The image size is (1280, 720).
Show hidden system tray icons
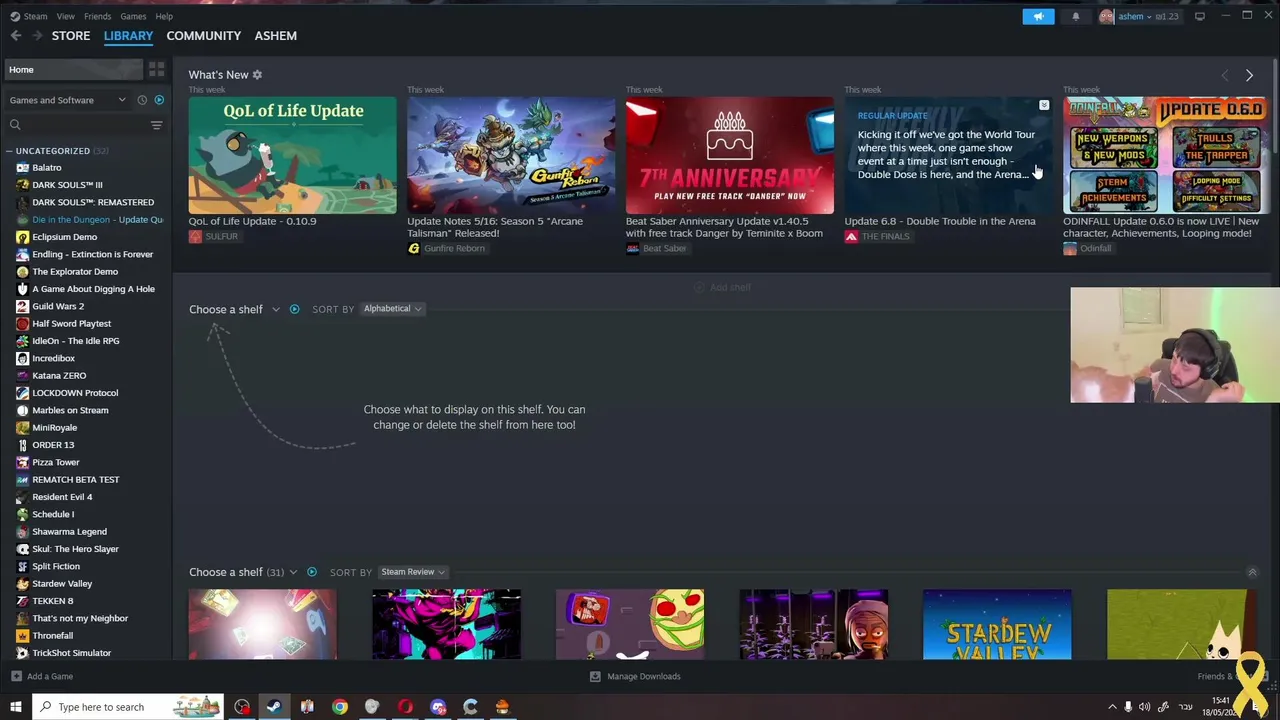(x=1112, y=707)
